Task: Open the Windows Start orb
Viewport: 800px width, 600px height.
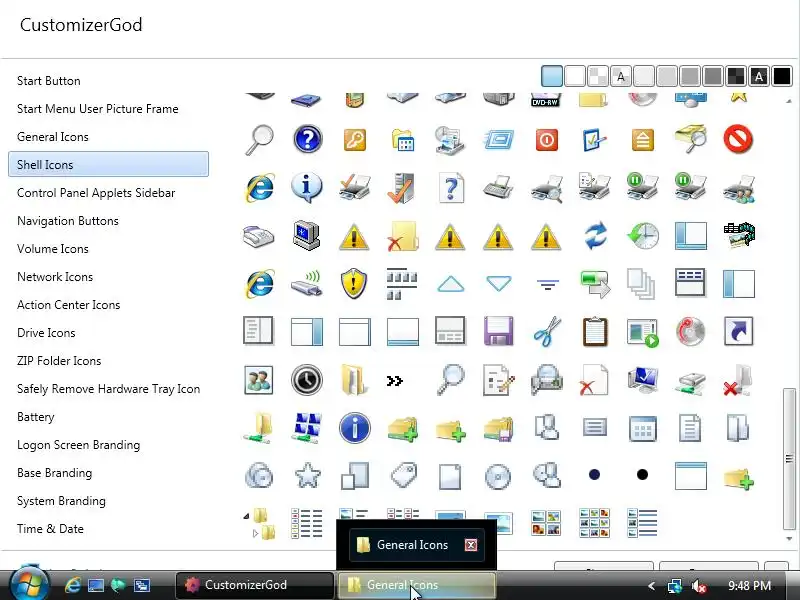Action: tap(30, 583)
